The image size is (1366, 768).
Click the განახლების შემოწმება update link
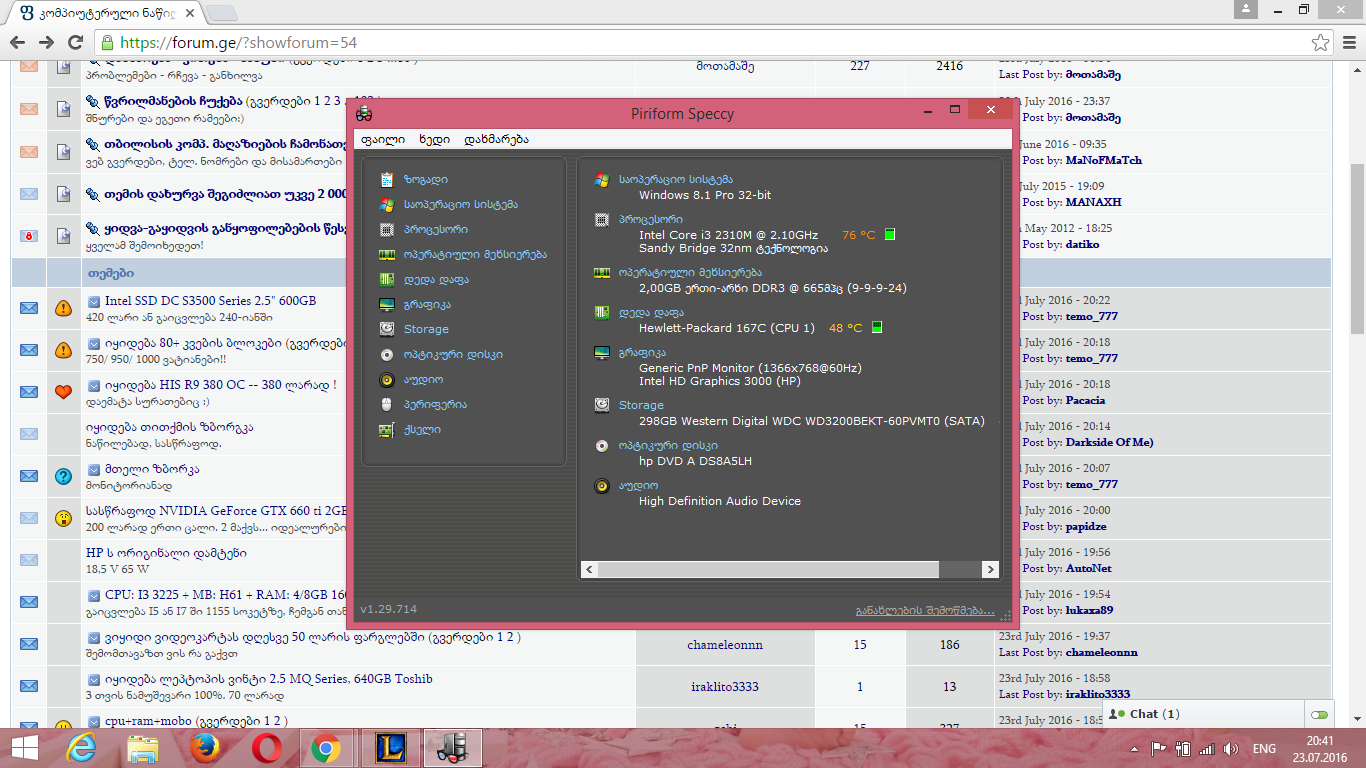click(924, 610)
